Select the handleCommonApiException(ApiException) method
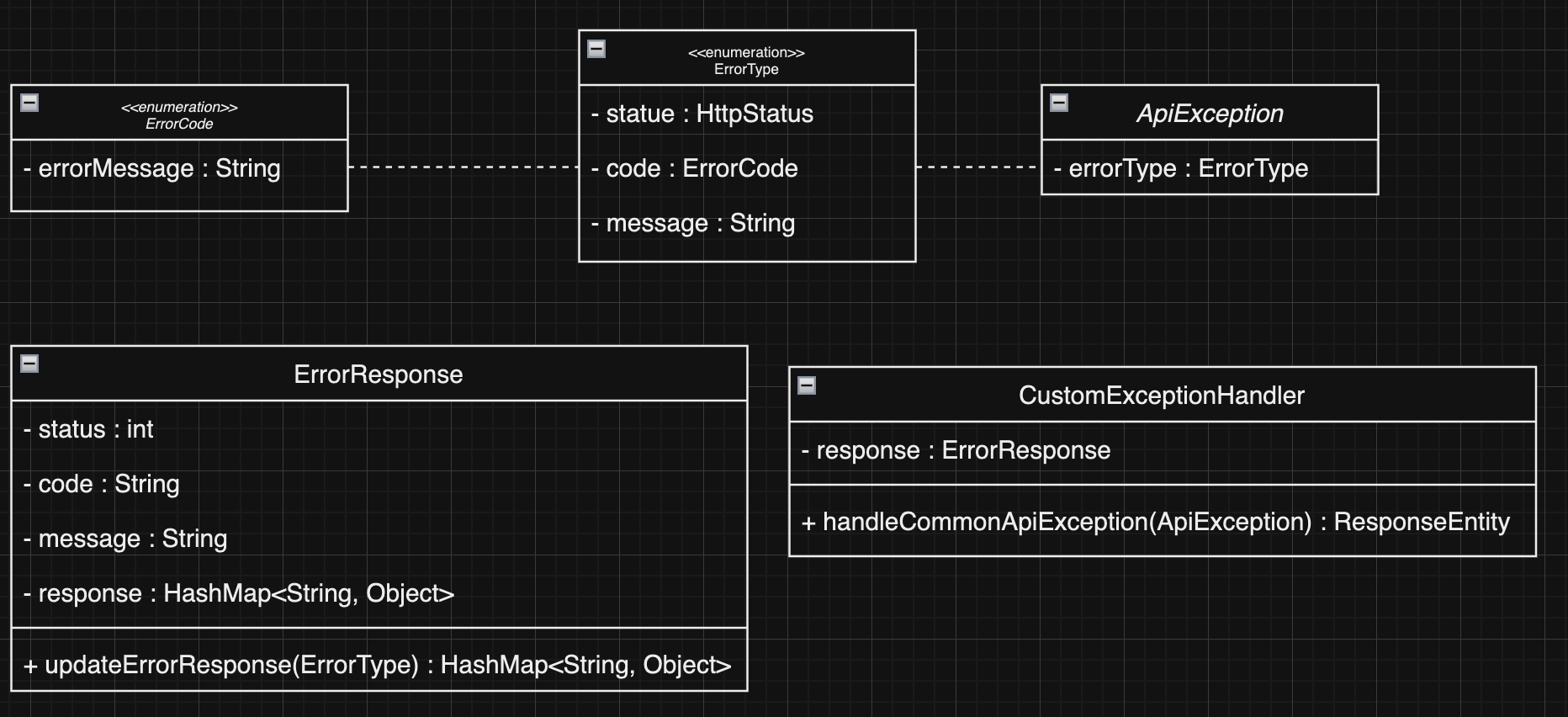 [x=1156, y=522]
